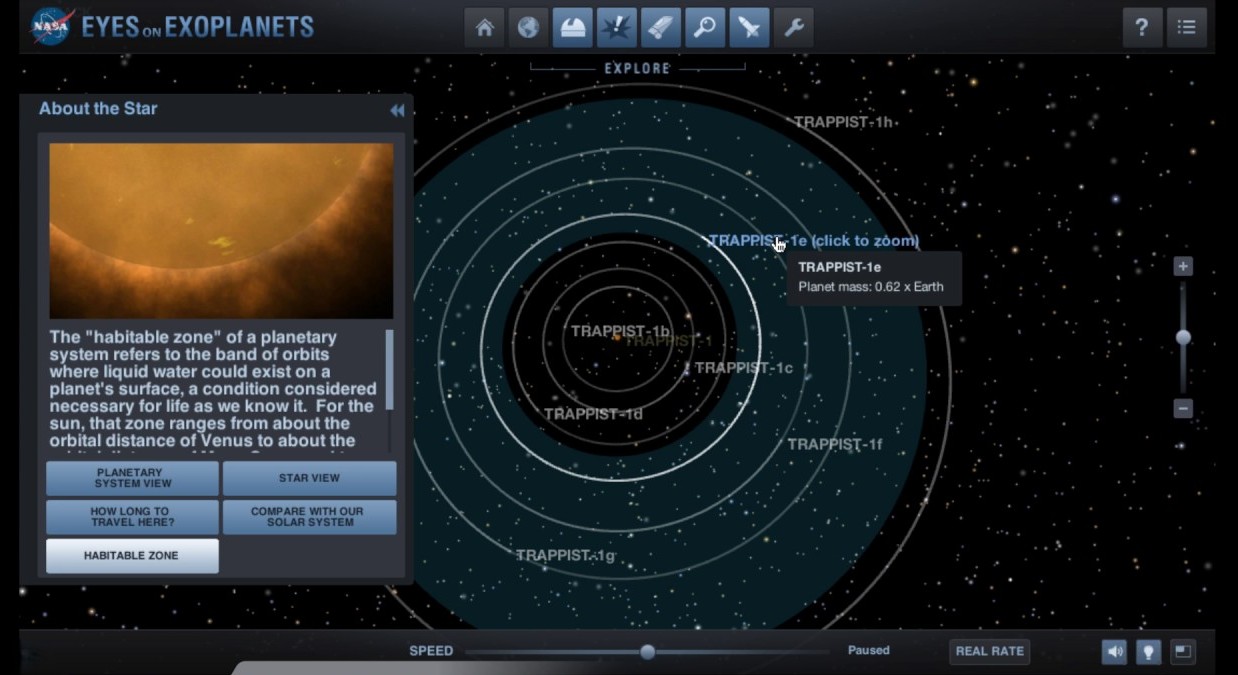Open the question mark help icon
This screenshot has height=675, width=1238.
pos(1142,28)
